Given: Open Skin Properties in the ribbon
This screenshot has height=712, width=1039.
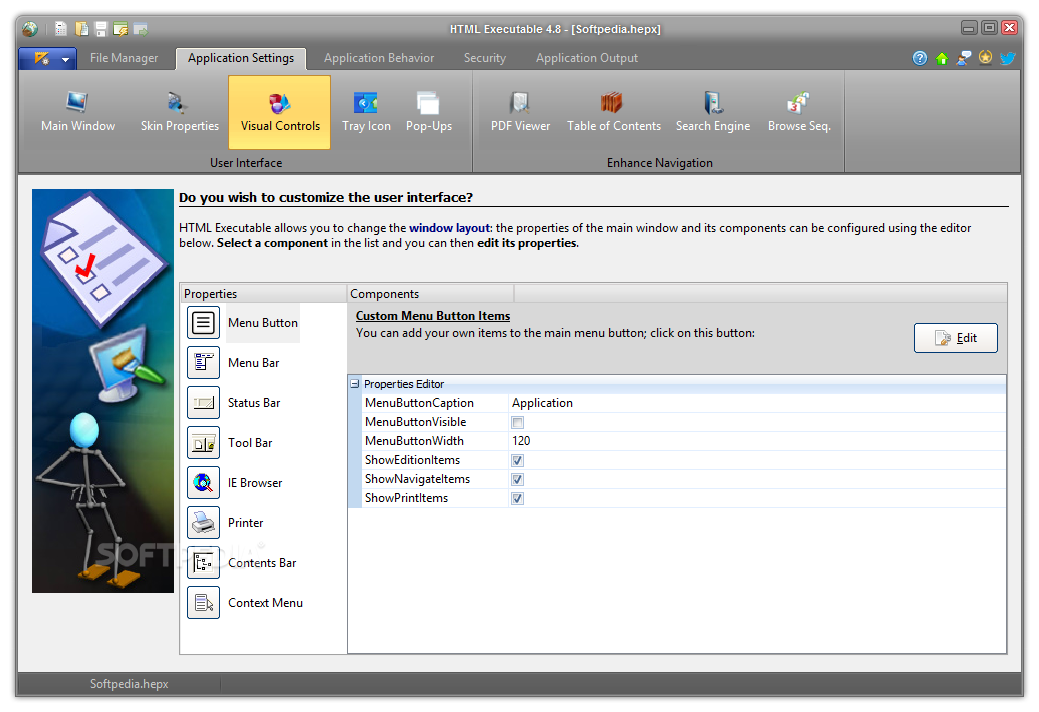Looking at the screenshot, I should [180, 112].
